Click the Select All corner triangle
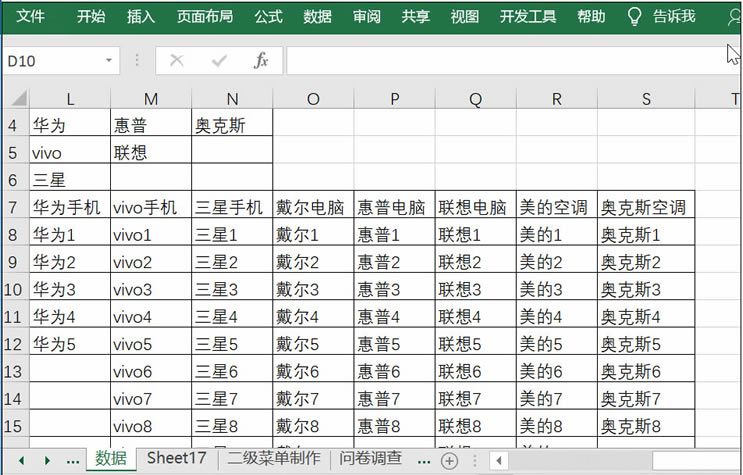This screenshot has height=475, width=743. tap(19, 98)
